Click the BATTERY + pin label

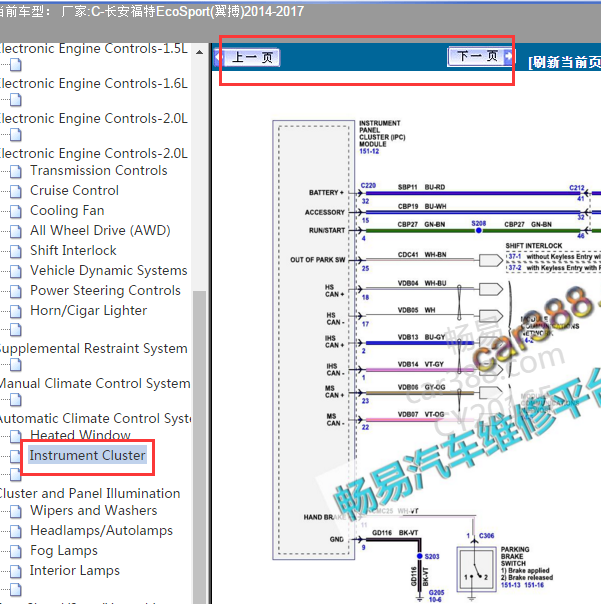(x=326, y=193)
